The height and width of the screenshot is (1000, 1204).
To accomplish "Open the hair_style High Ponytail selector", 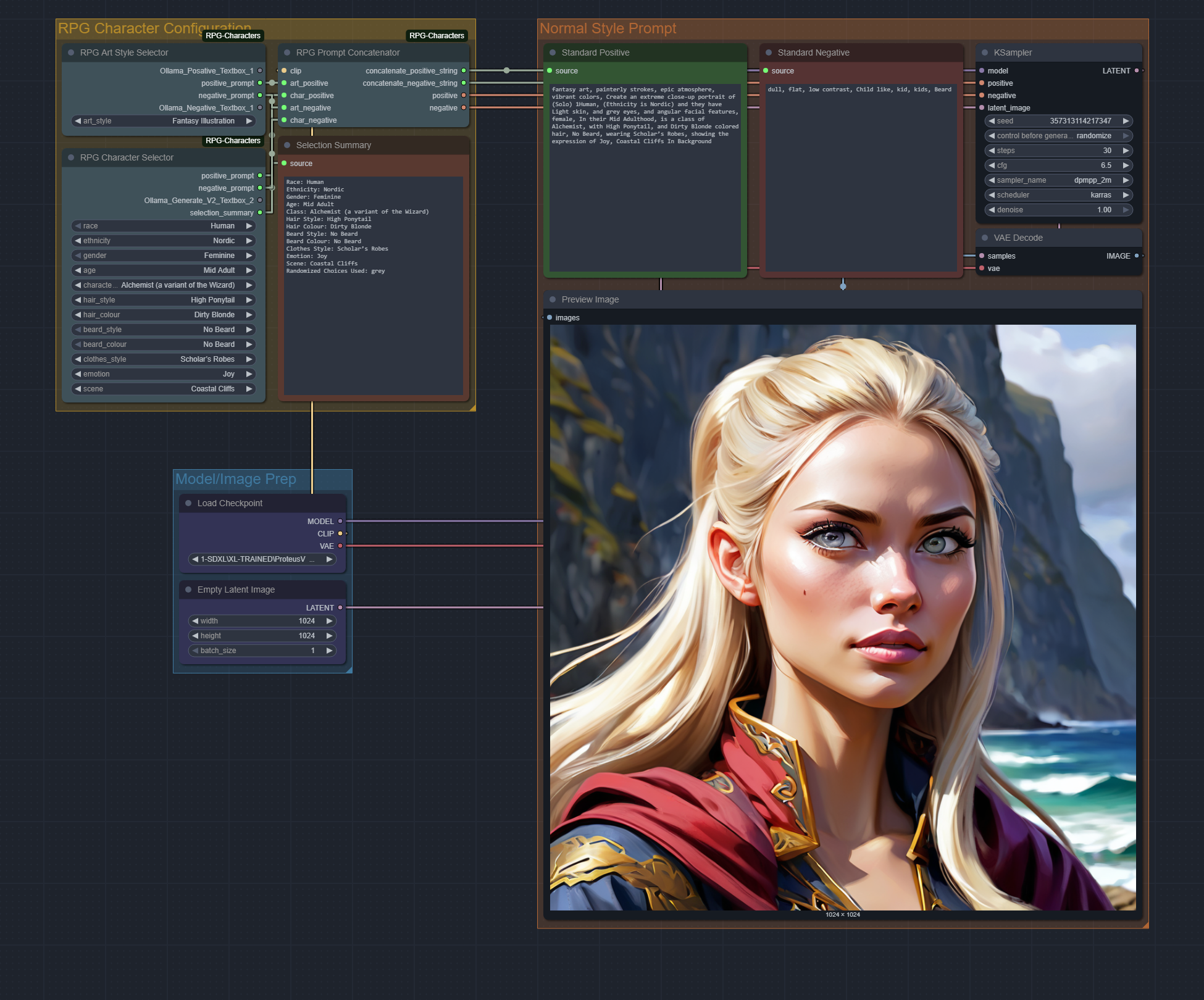I will pos(164,300).
